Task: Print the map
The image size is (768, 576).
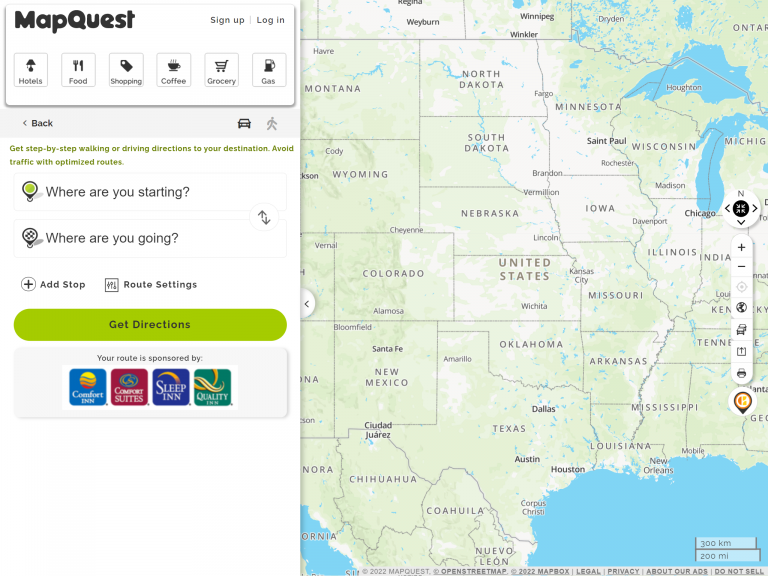Action: 742,373
